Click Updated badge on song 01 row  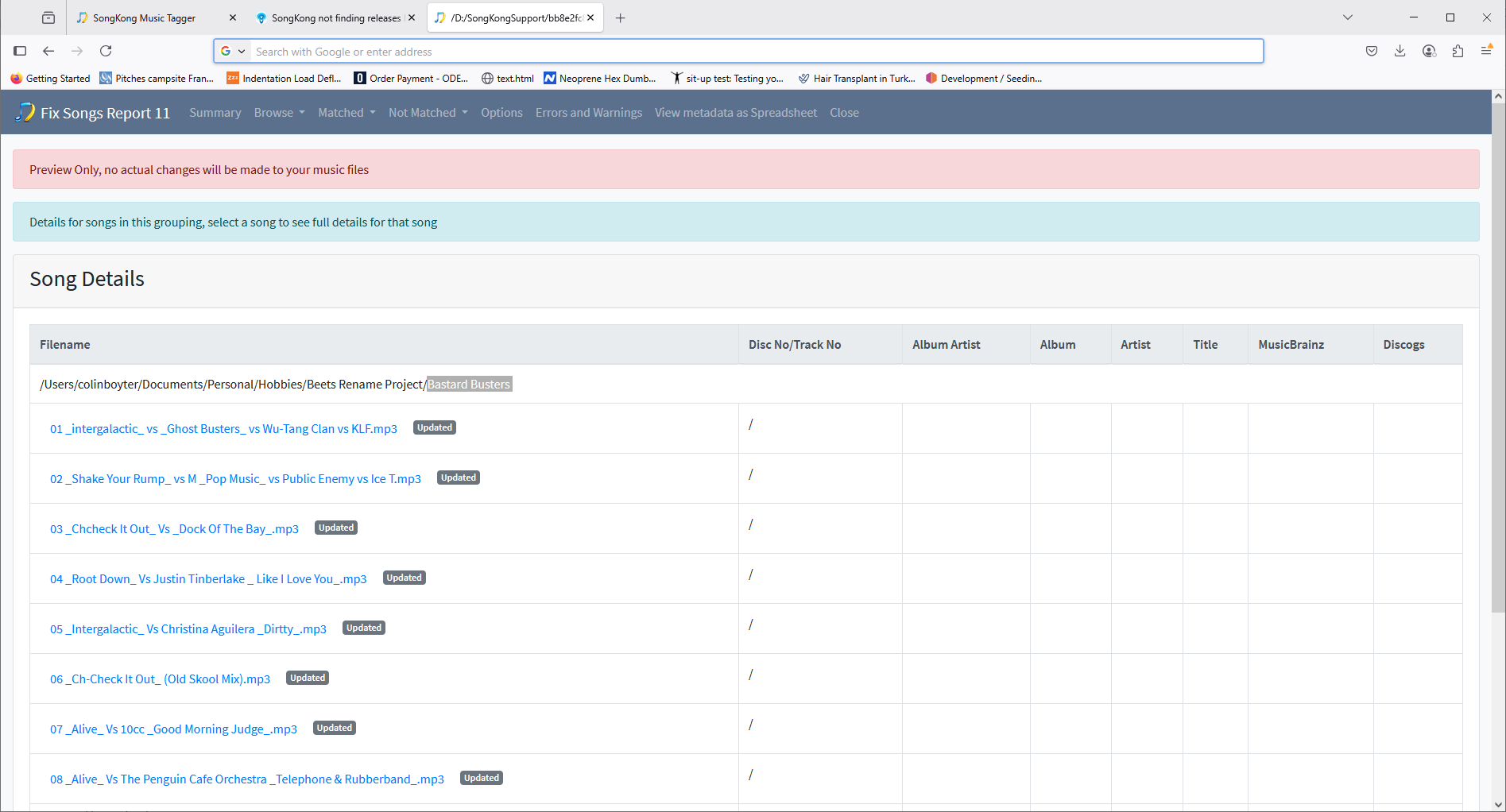click(435, 427)
